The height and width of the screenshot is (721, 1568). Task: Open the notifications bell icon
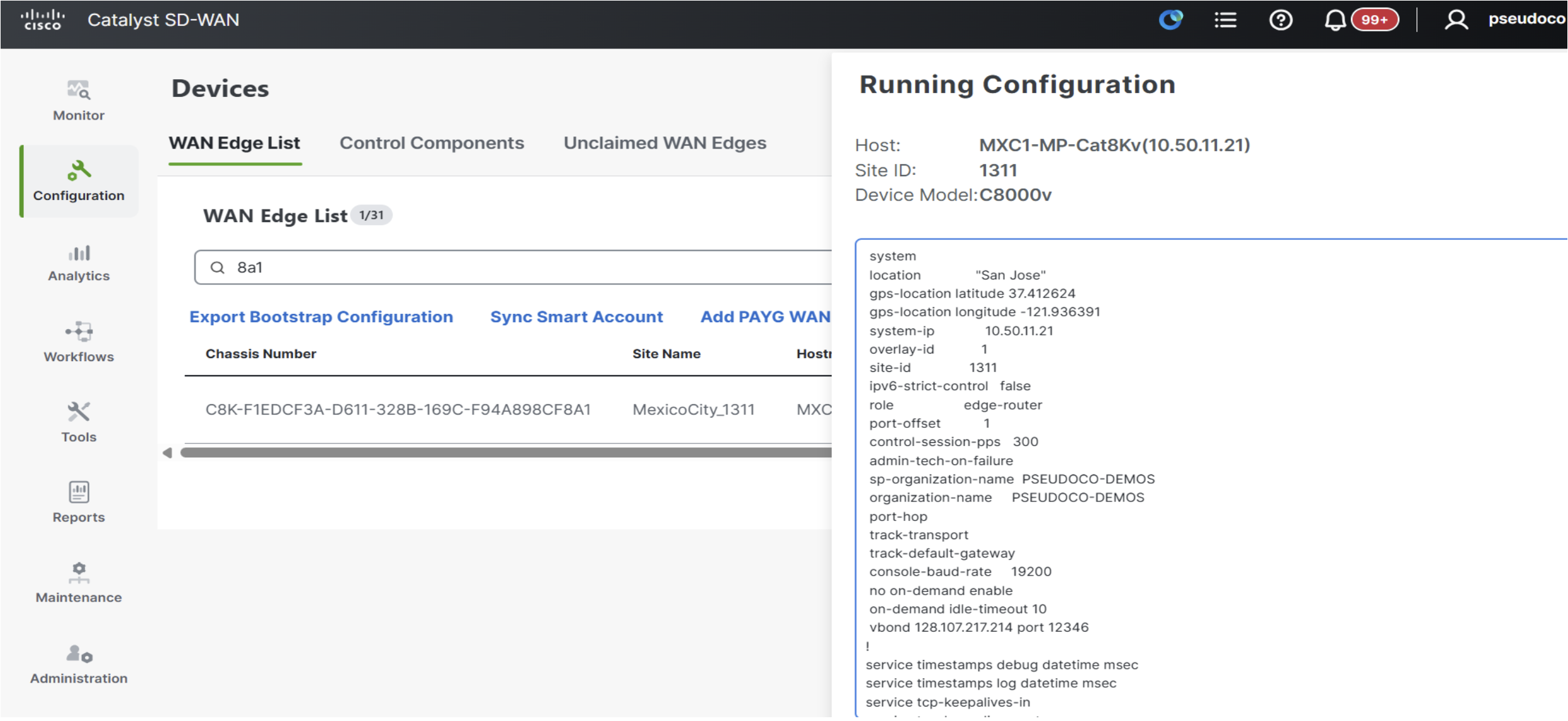[x=1335, y=20]
